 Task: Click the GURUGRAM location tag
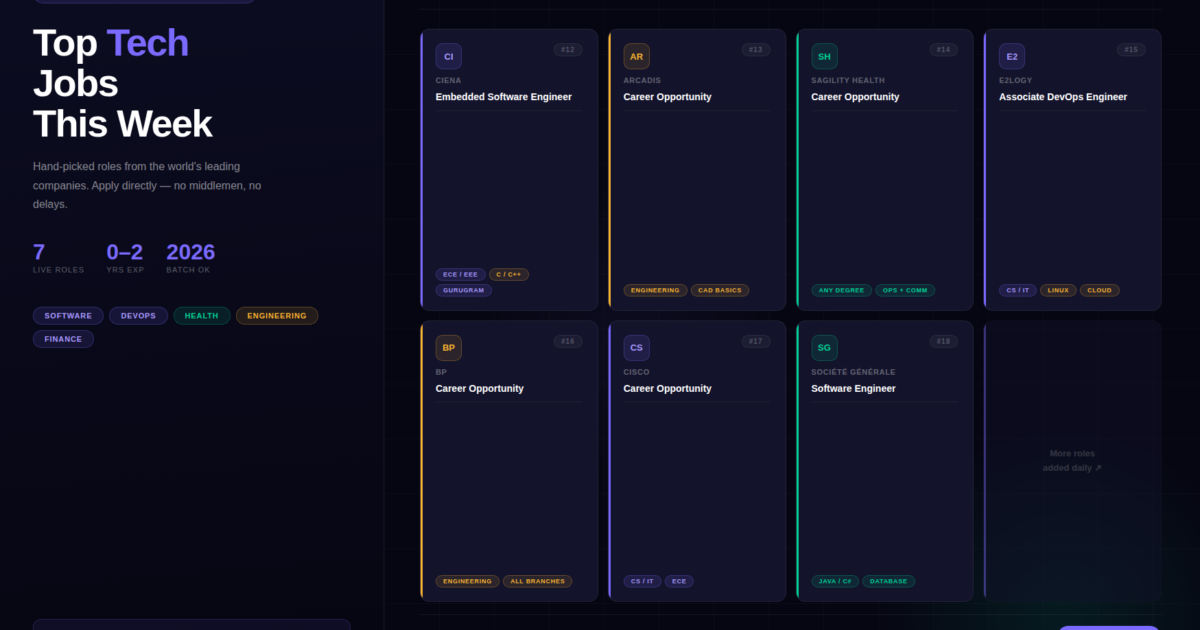(463, 291)
